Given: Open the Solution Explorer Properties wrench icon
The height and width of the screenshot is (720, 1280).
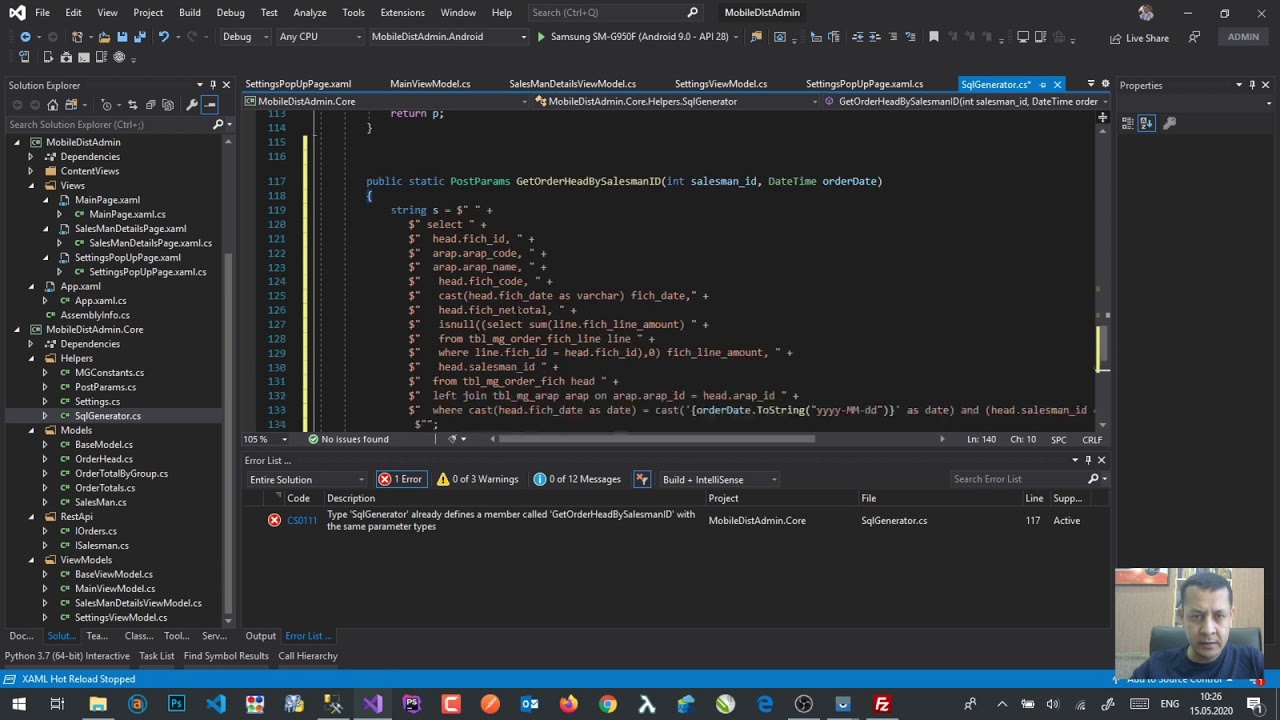Looking at the screenshot, I should [190, 105].
